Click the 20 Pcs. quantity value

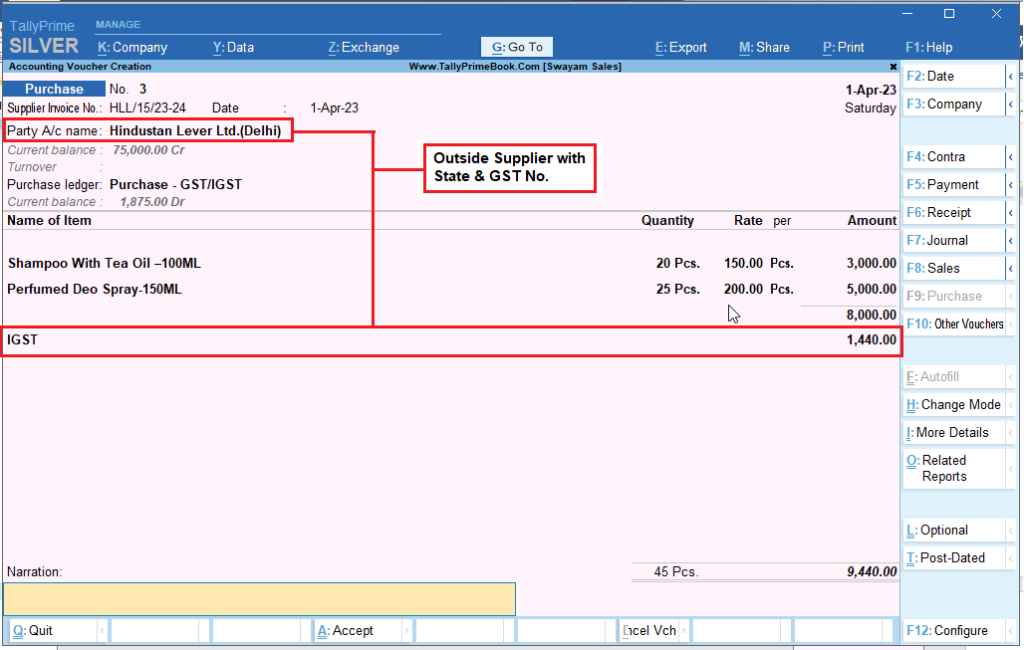pyautogui.click(x=678, y=263)
